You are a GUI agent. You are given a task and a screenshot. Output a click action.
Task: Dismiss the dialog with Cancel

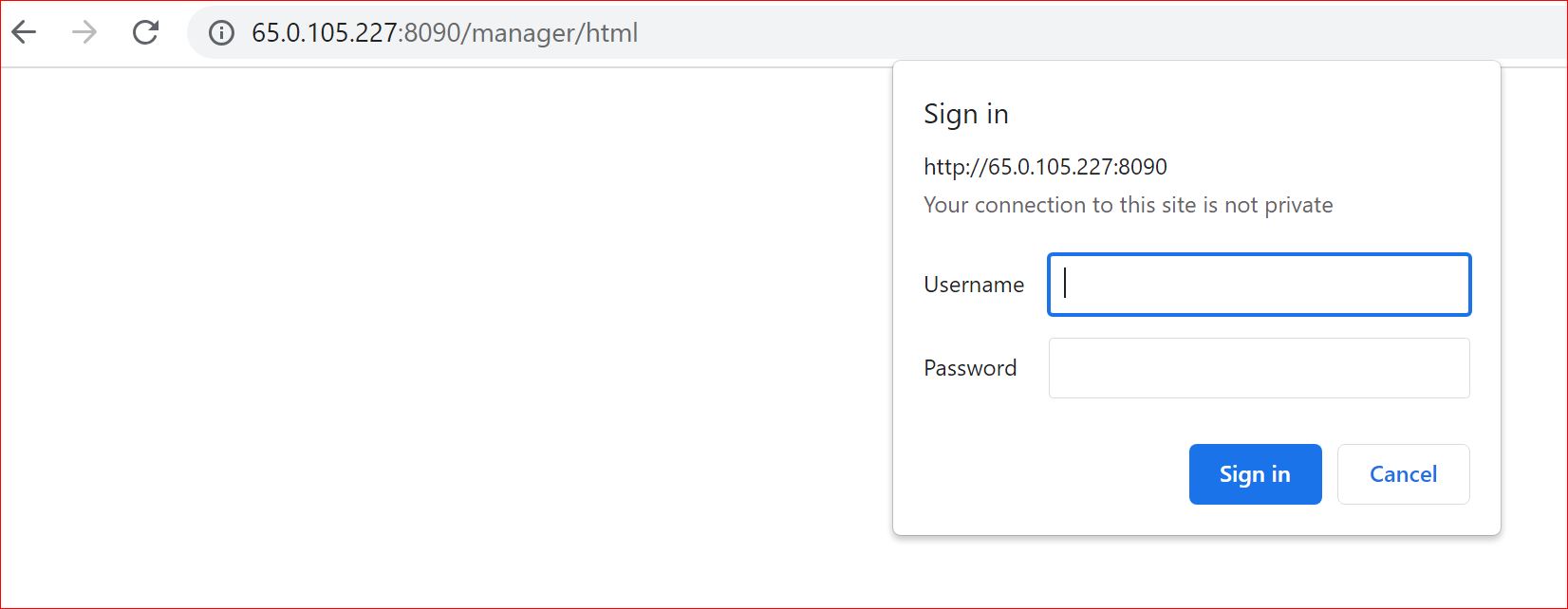1403,473
